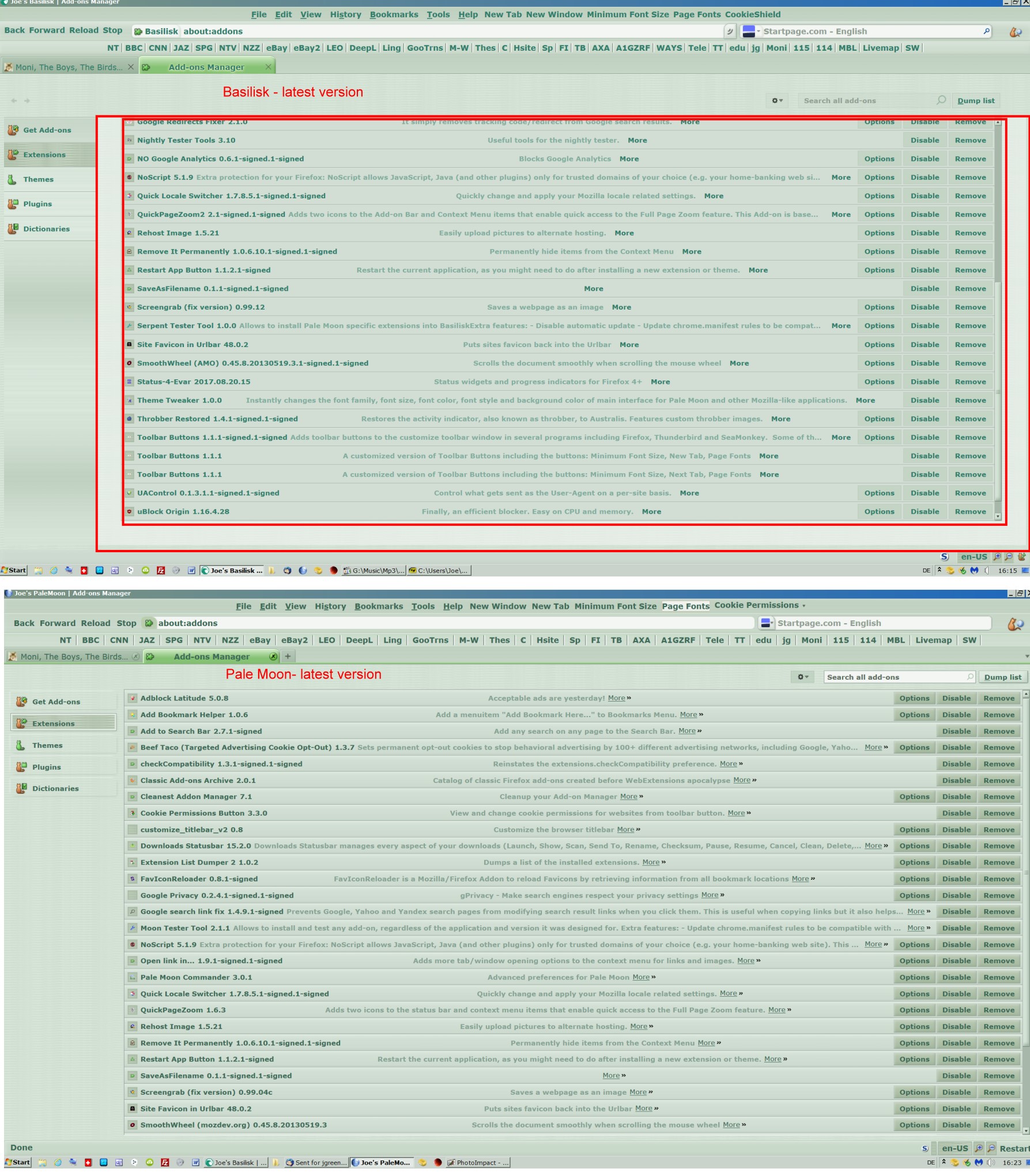This screenshot has height=1176, width=1030.
Task: Click zoom-out magnifier in Pale Moon status bar
Action: click(991, 1148)
